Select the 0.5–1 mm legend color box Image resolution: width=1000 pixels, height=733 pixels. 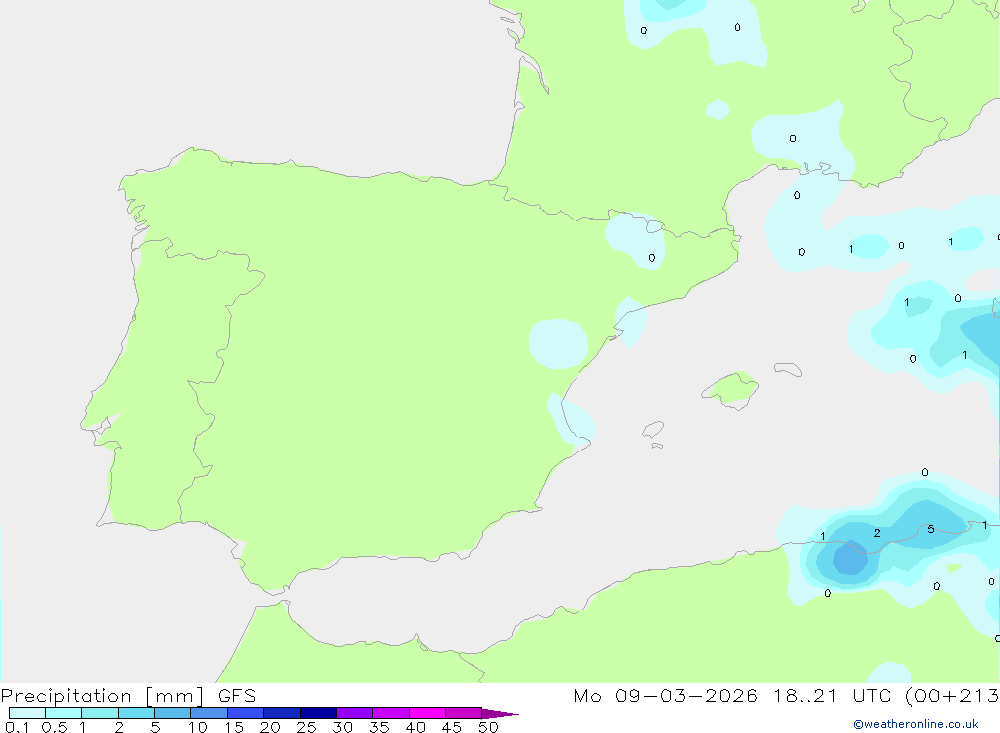(x=63, y=713)
